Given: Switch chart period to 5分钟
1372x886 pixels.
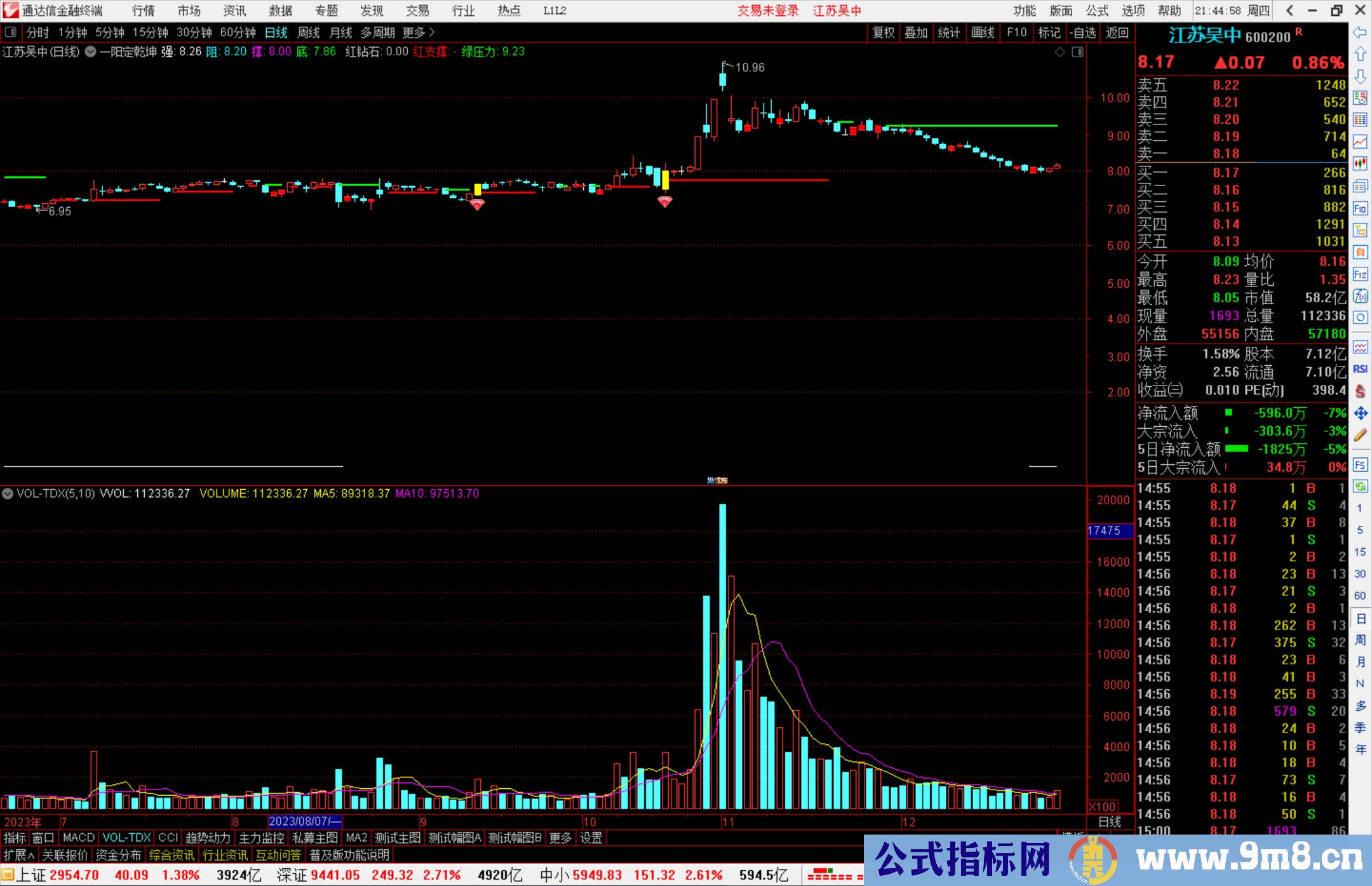Looking at the screenshot, I should pos(110,32).
